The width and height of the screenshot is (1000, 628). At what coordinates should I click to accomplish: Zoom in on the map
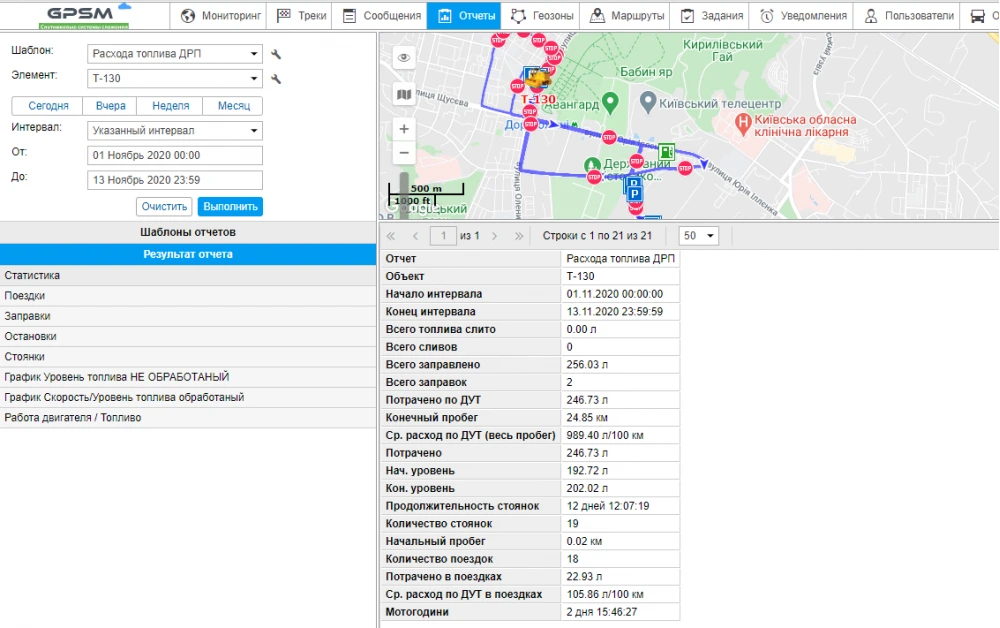(x=404, y=129)
